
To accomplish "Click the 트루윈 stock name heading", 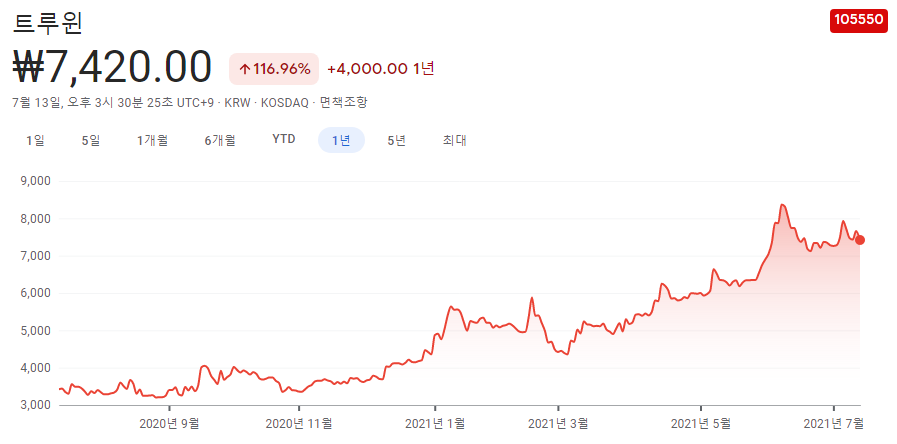I will pos(48,23).
